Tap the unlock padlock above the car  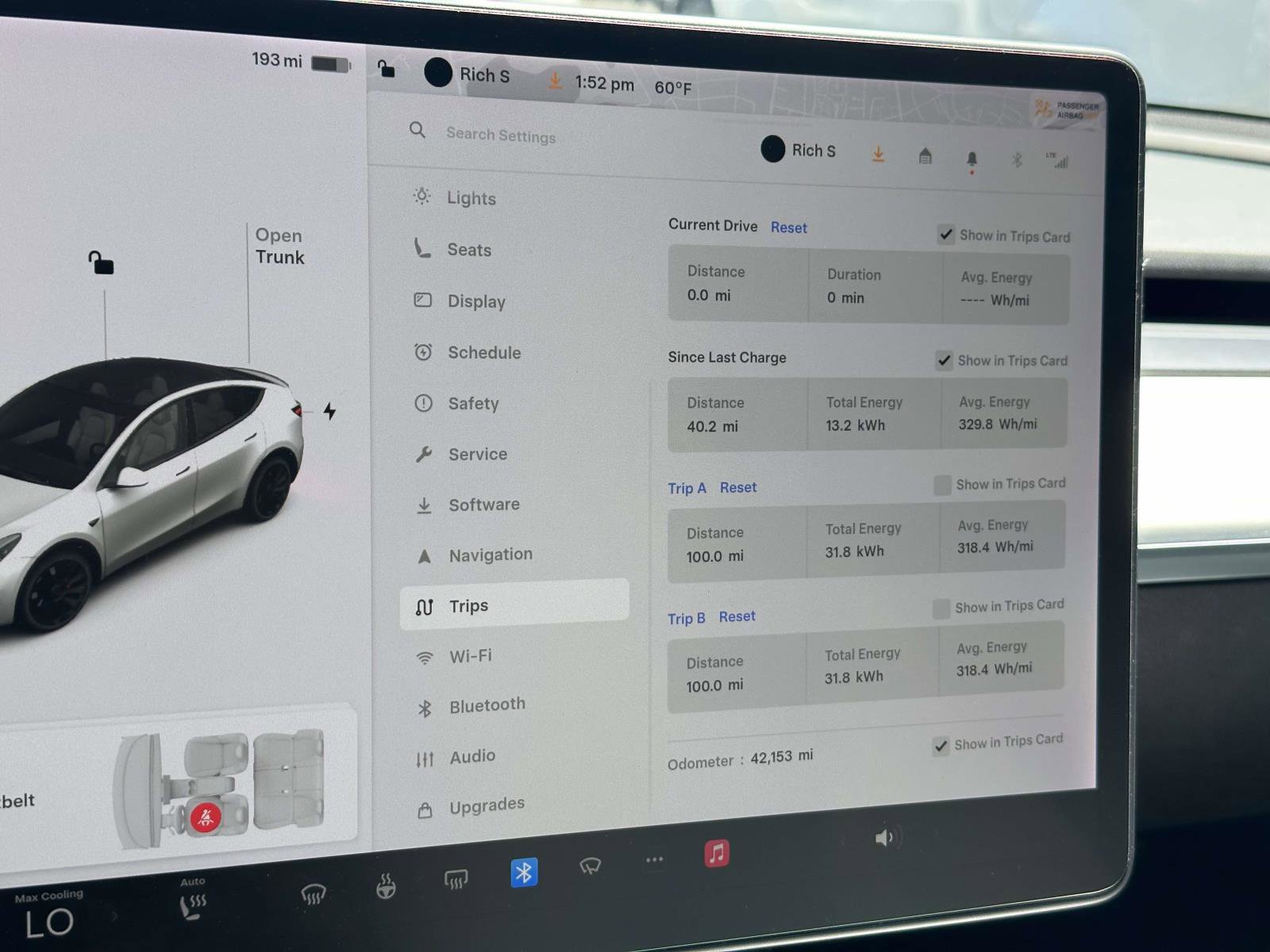coord(101,262)
